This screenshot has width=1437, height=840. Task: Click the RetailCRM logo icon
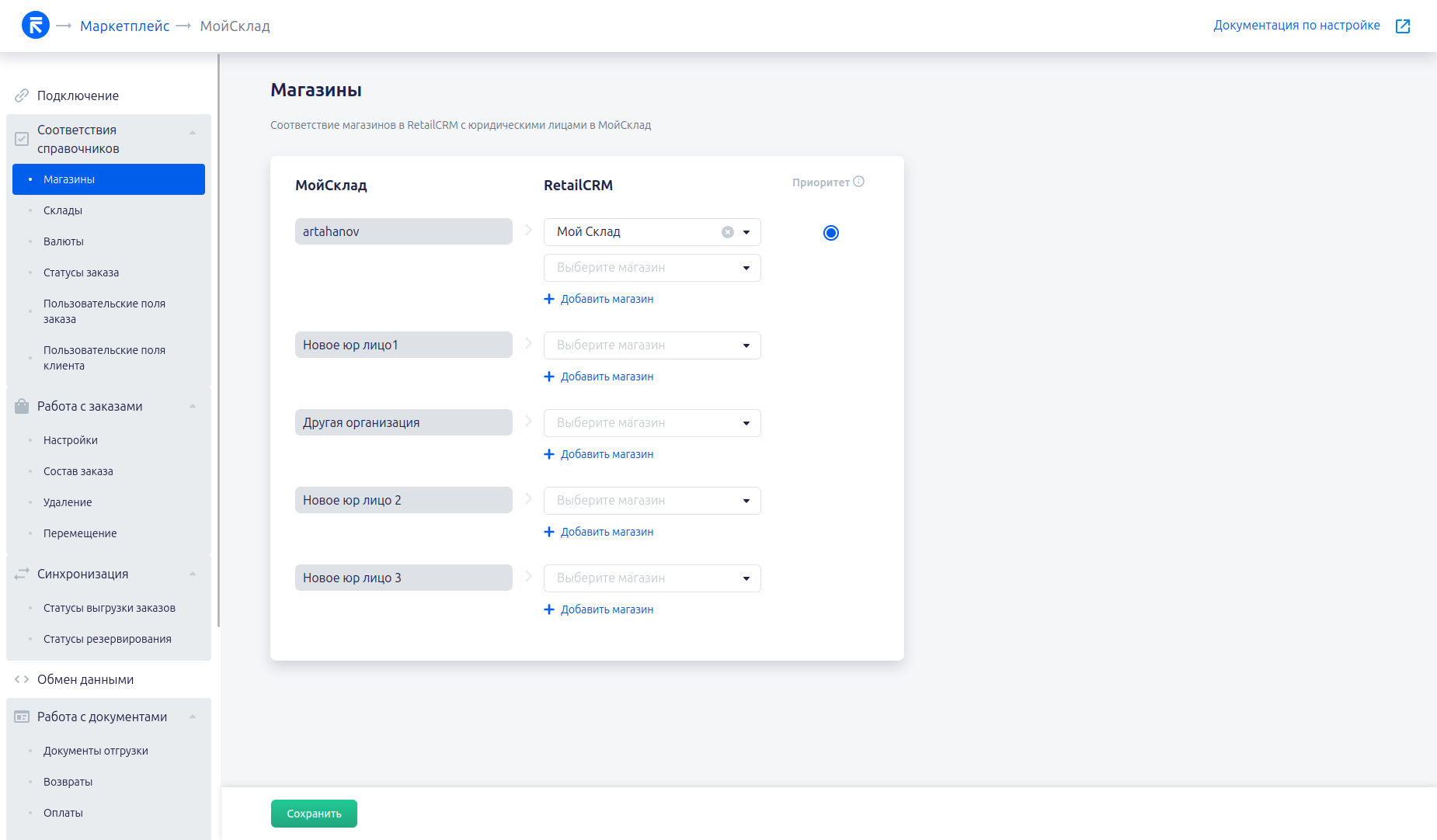[36, 26]
